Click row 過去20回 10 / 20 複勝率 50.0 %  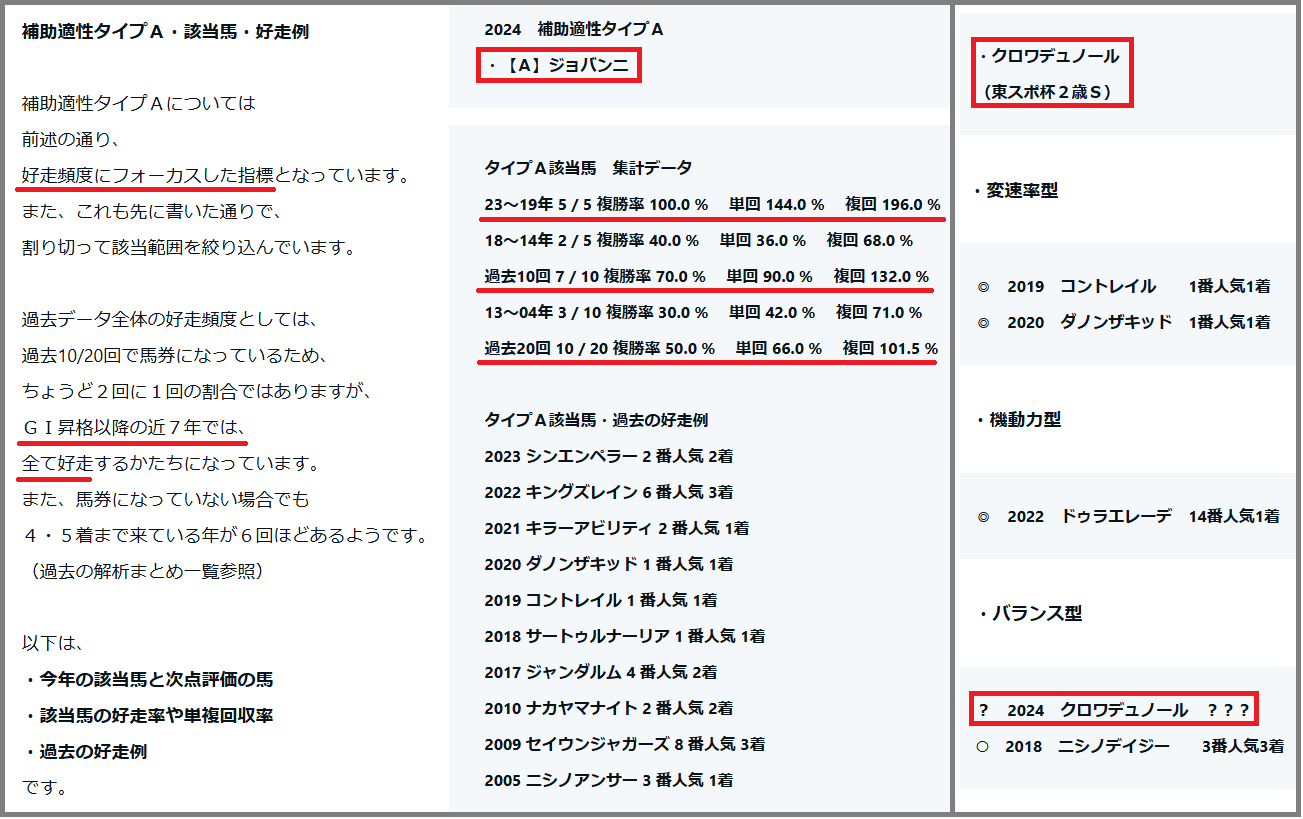711,348
